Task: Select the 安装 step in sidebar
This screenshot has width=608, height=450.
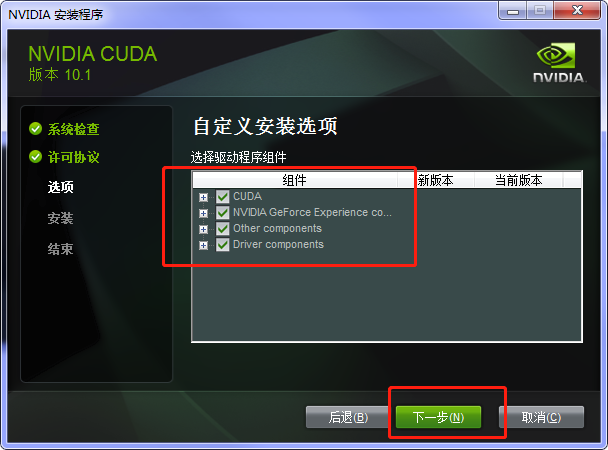Action: 60,218
